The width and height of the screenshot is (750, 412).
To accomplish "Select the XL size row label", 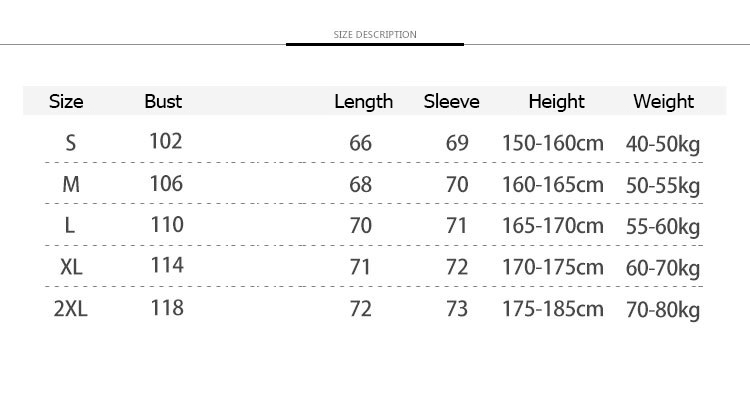I will coord(71,267).
